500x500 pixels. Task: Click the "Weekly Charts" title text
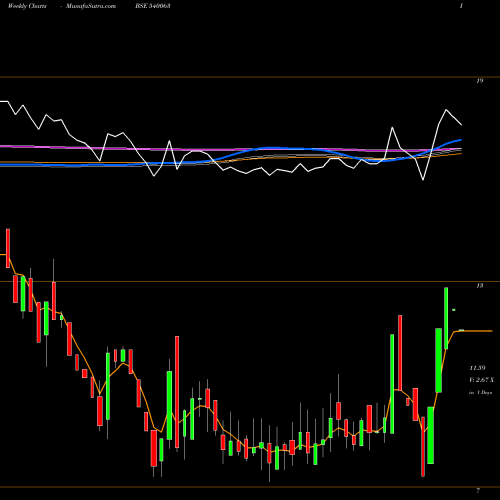click(x=27, y=6)
